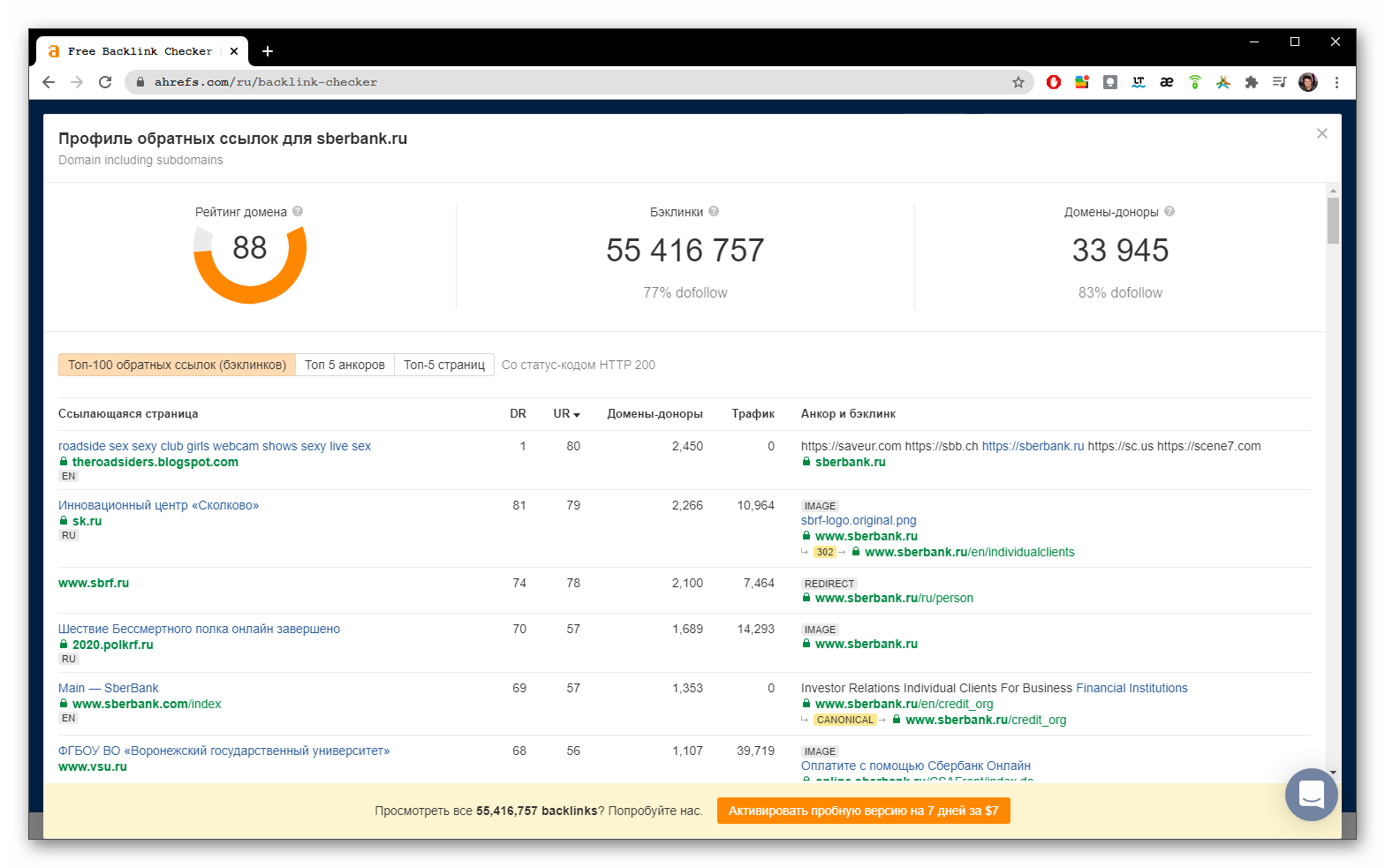
Task: Open 2020.polkrf.ru domain link
Action: pos(112,645)
